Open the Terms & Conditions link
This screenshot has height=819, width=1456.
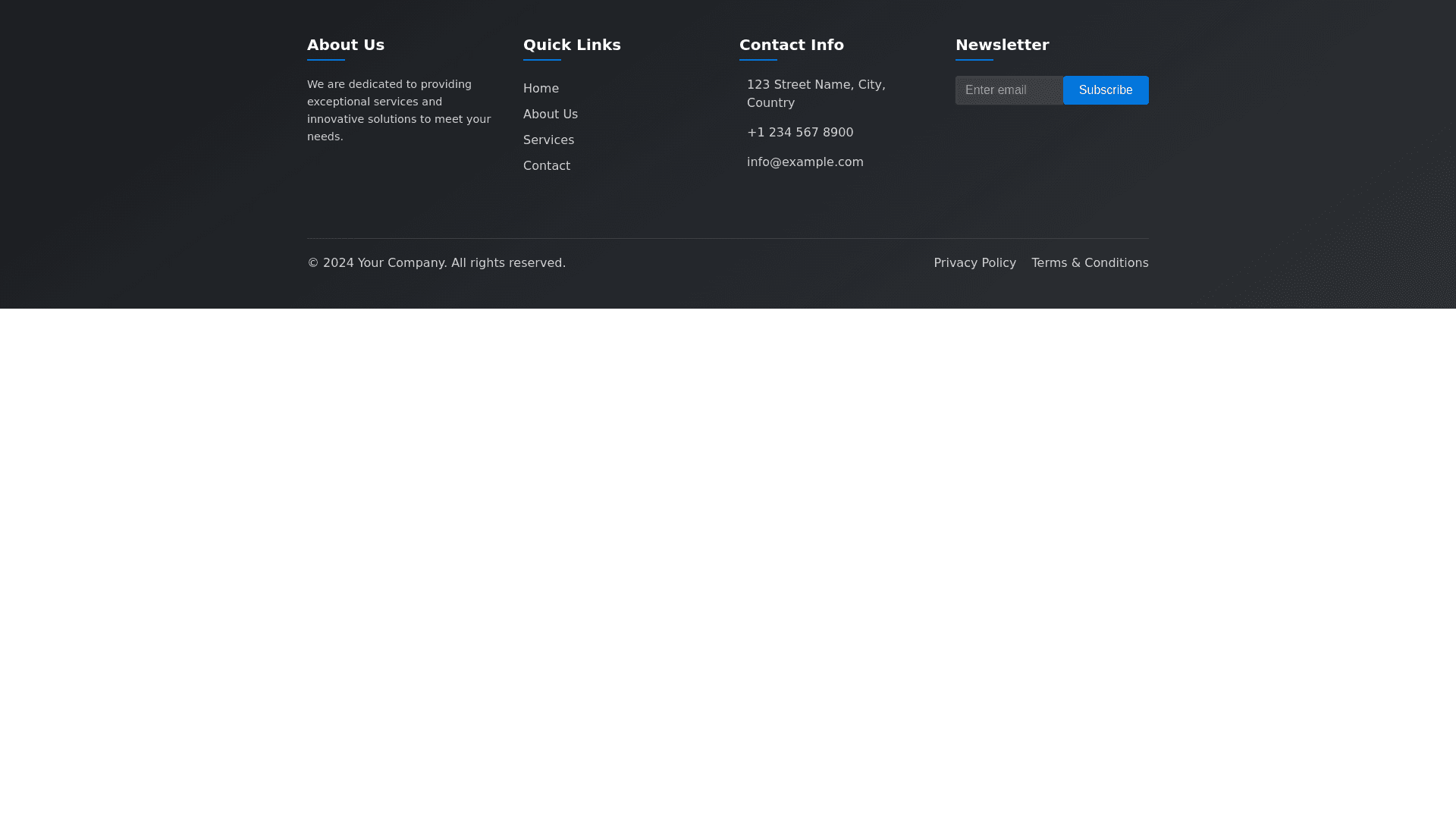pyautogui.click(x=1089, y=263)
